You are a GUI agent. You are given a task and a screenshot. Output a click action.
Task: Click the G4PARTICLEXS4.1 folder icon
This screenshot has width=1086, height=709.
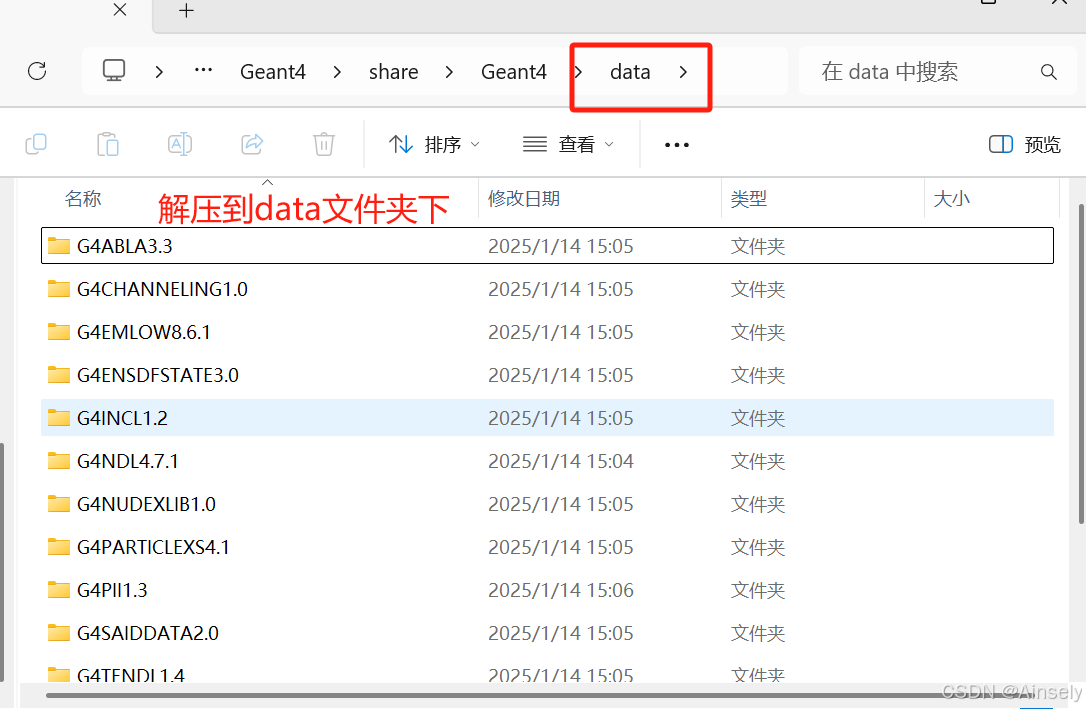(x=59, y=546)
